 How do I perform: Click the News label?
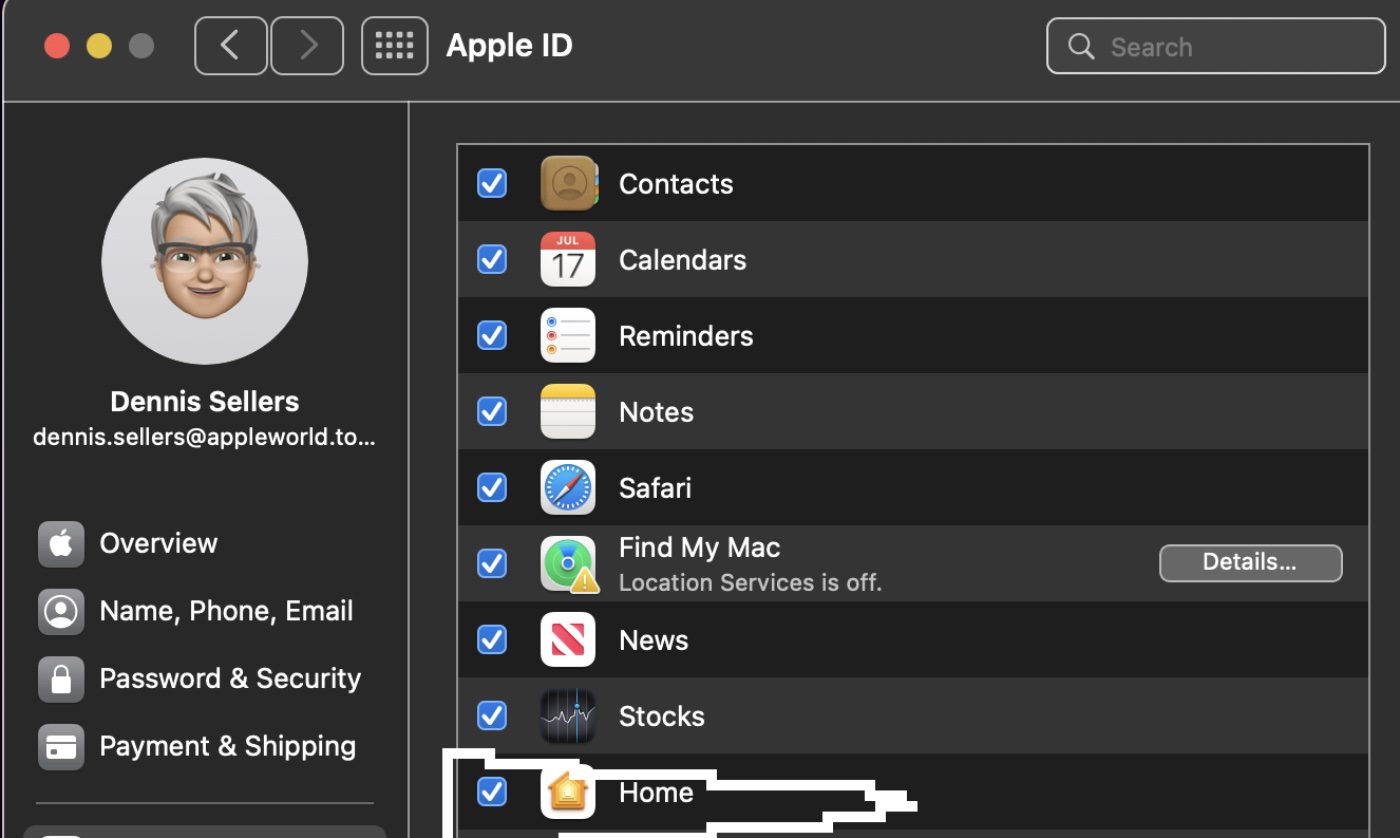tap(654, 640)
